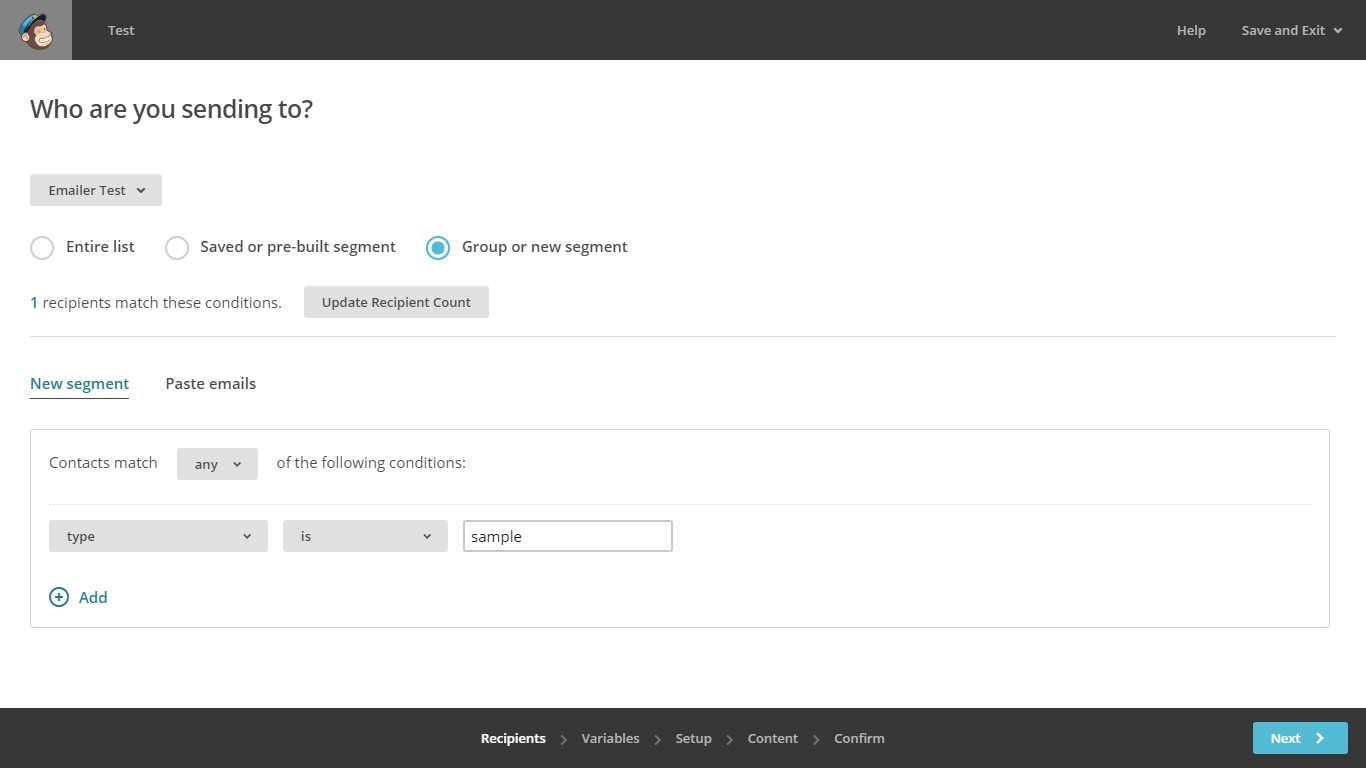Choose Saved or pre-built segment radio
Viewport: 1366px width, 768px height.
pyautogui.click(x=177, y=248)
